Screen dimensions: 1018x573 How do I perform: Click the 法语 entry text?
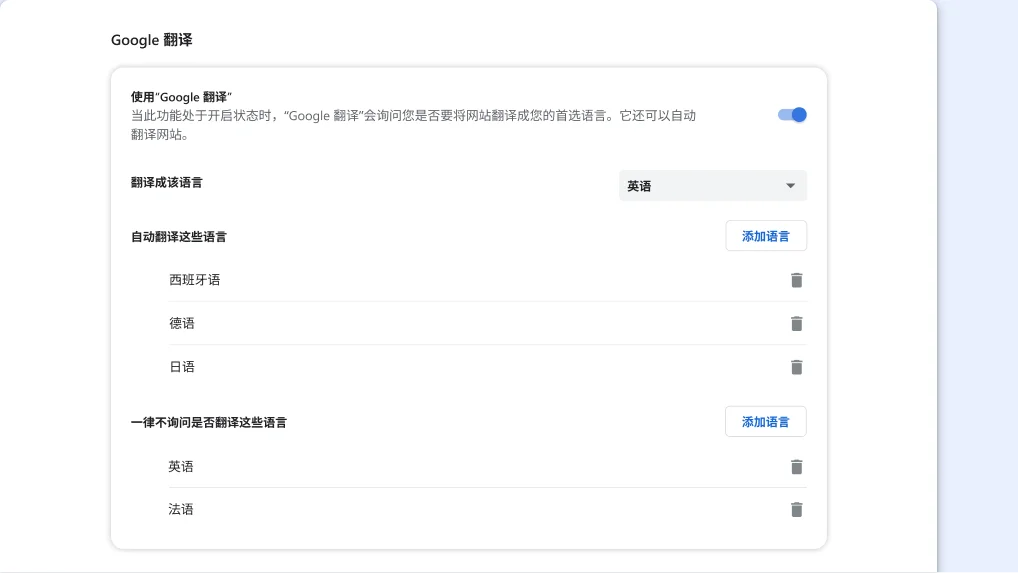pyautogui.click(x=181, y=509)
